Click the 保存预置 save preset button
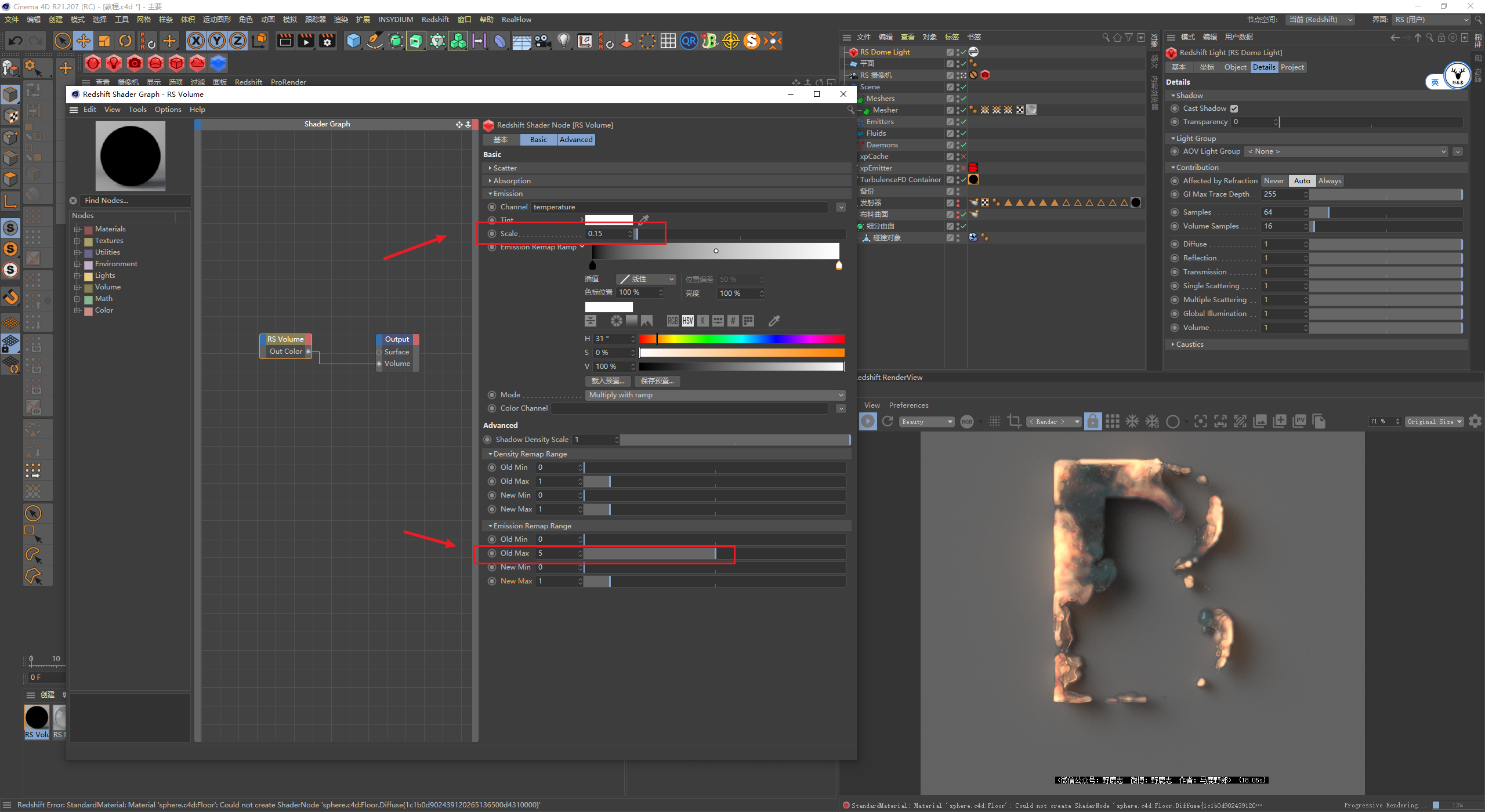This screenshot has width=1485, height=812. 657,381
